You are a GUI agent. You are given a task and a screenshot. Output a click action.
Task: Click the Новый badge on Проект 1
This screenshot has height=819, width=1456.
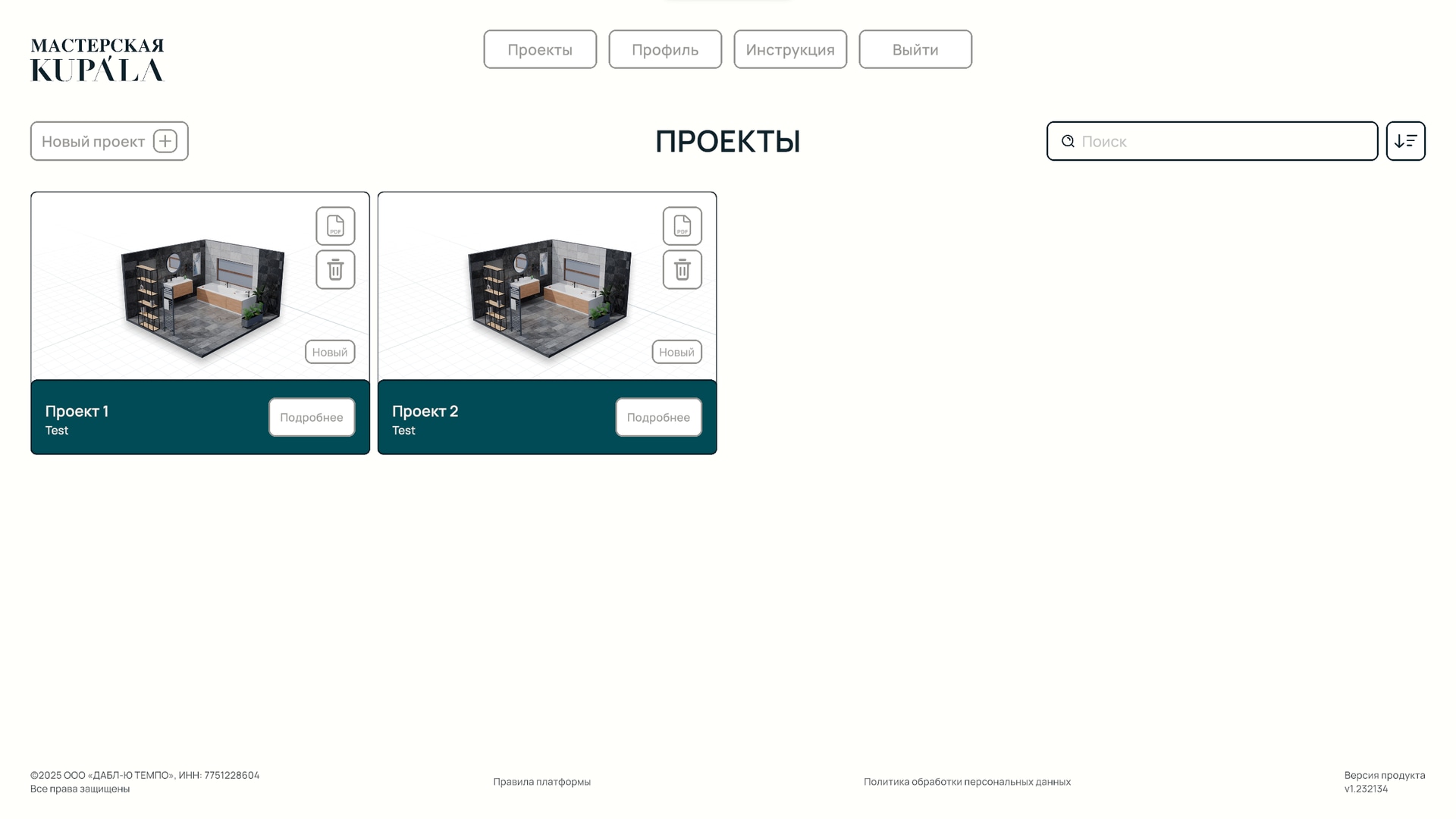(x=329, y=351)
